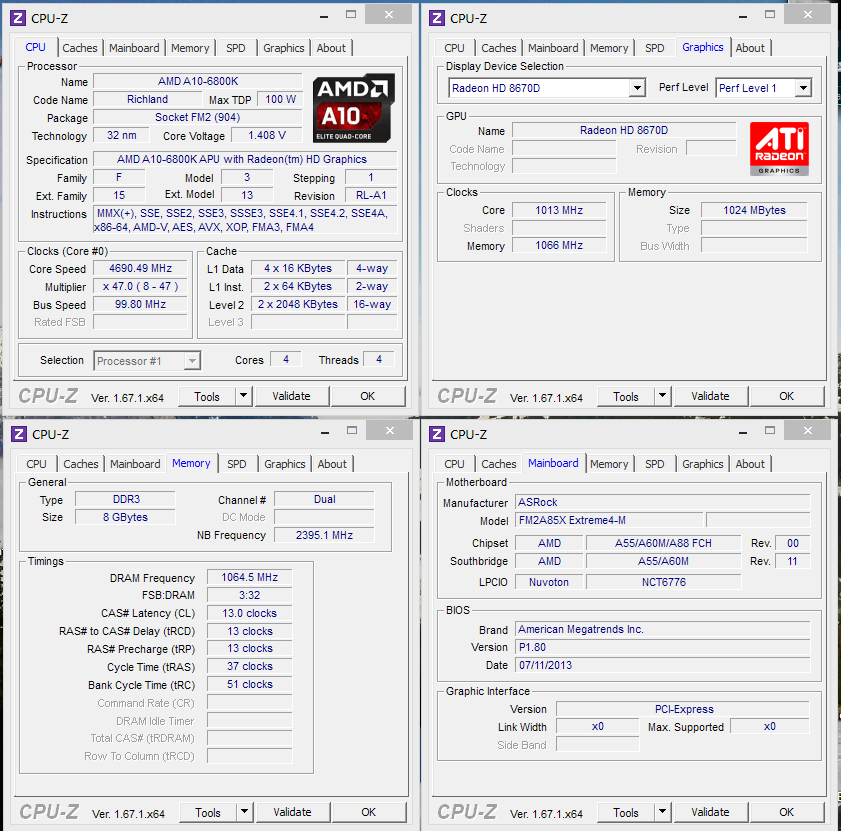Switch to CPU tab in Graphics window
The height and width of the screenshot is (831, 841).
pyautogui.click(x=454, y=48)
